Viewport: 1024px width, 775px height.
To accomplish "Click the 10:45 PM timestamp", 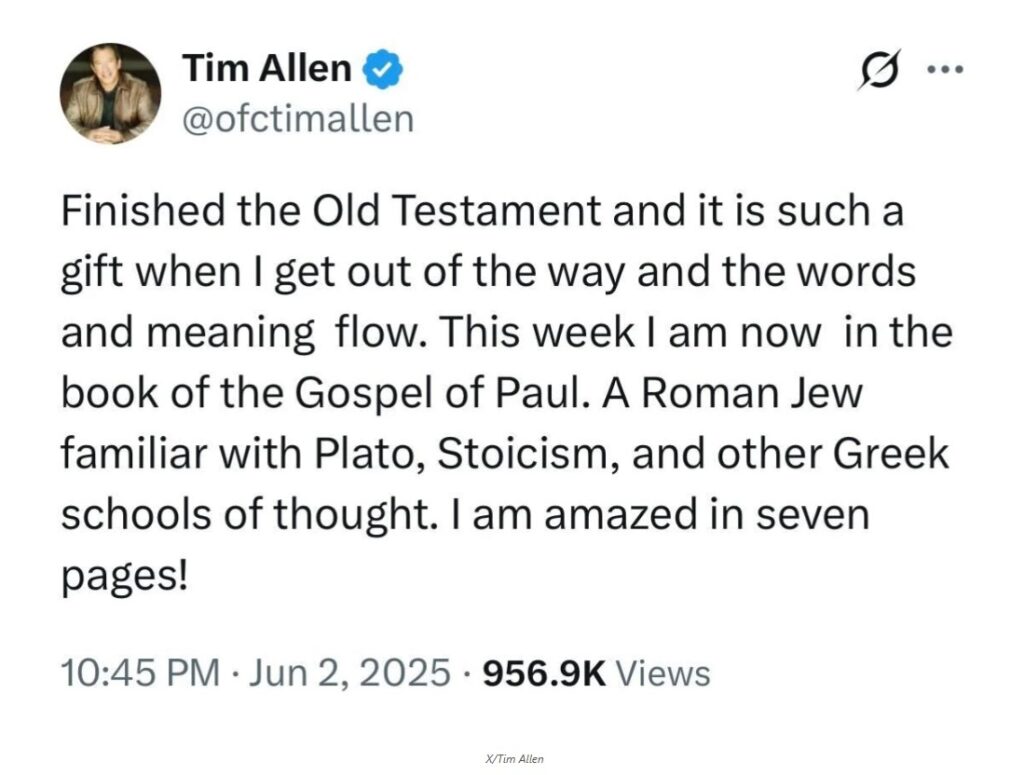I will point(140,672).
